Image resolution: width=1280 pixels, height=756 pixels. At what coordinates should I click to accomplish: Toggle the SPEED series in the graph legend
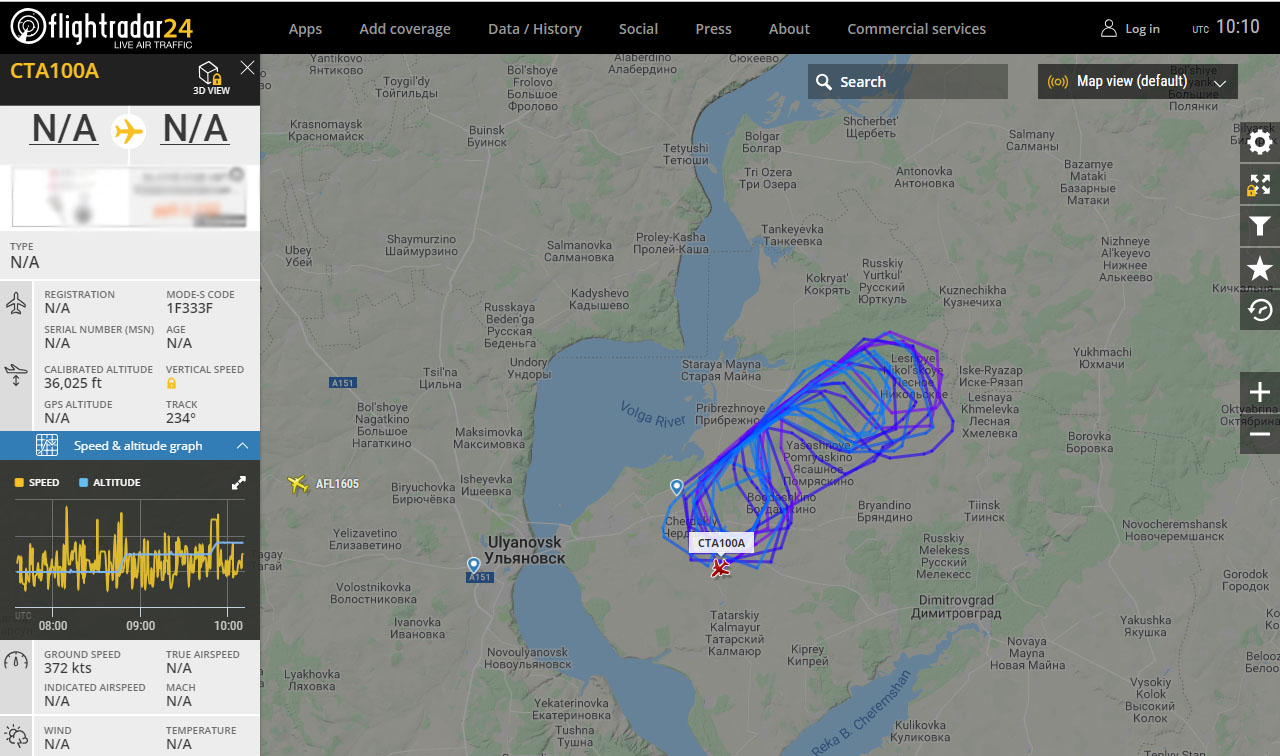pyautogui.click(x=37, y=483)
